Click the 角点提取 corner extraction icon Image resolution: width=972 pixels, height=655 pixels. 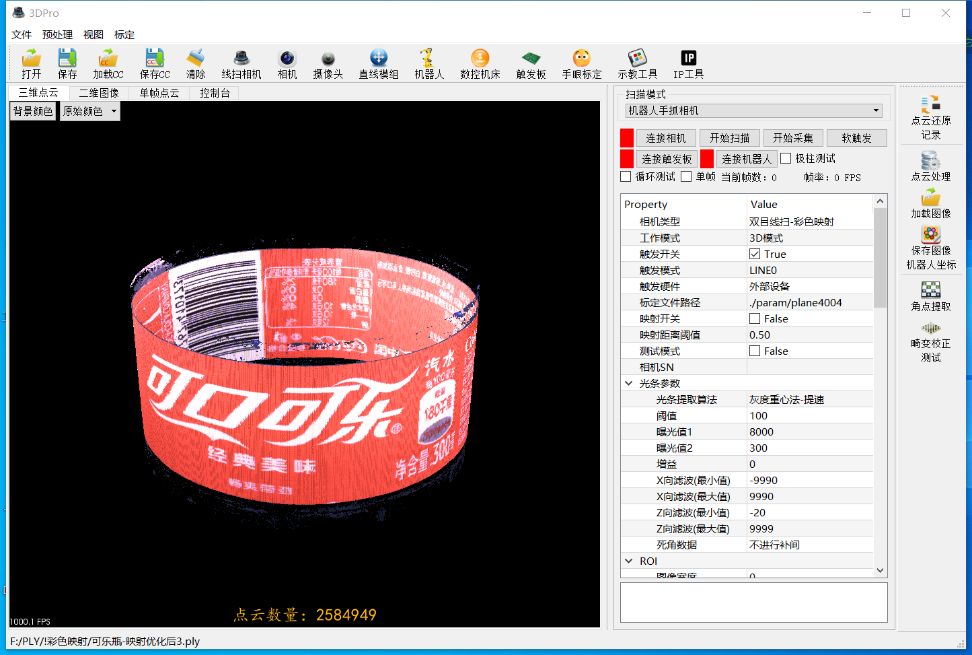point(930,296)
